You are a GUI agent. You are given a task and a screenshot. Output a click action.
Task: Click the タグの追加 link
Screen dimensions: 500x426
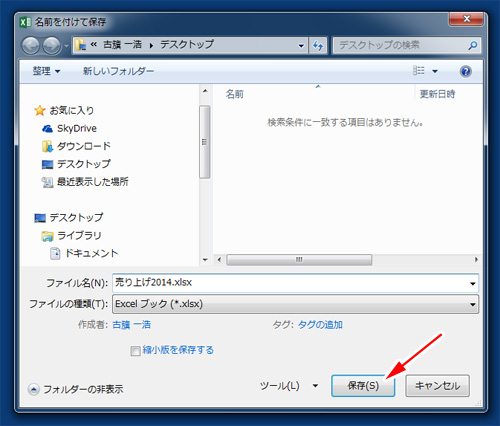(320, 325)
